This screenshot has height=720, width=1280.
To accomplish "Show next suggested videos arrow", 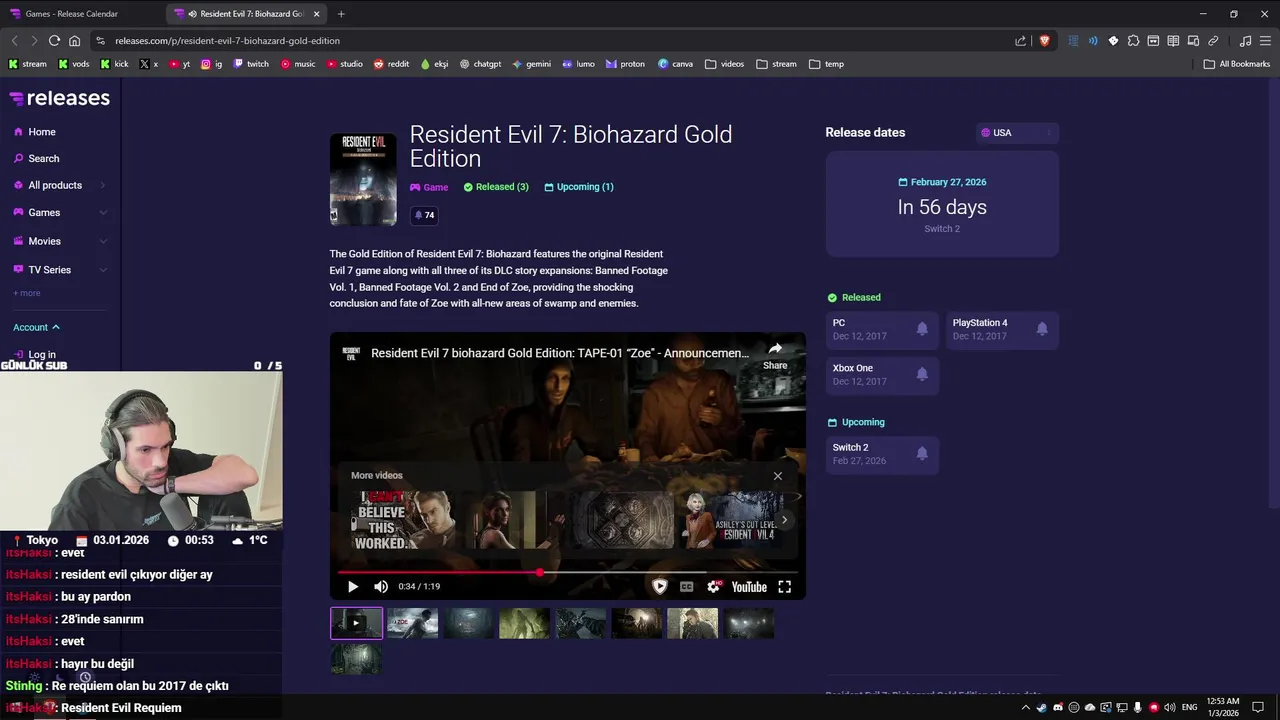I will [784, 520].
